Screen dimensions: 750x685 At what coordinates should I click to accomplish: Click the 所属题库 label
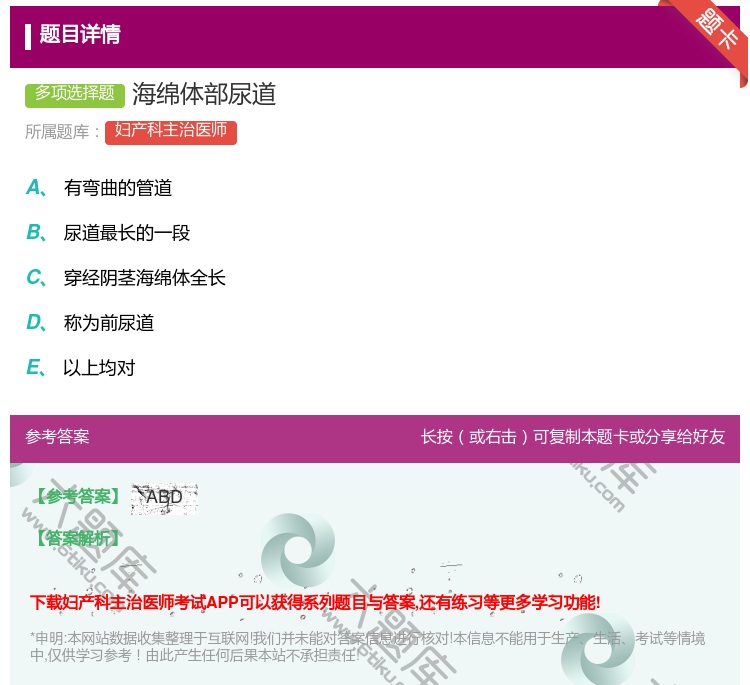coord(62,132)
